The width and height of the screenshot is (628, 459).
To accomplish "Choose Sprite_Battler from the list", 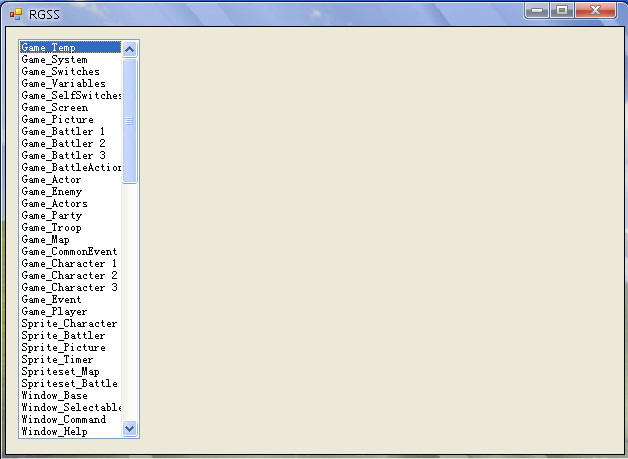I will 70,336.
